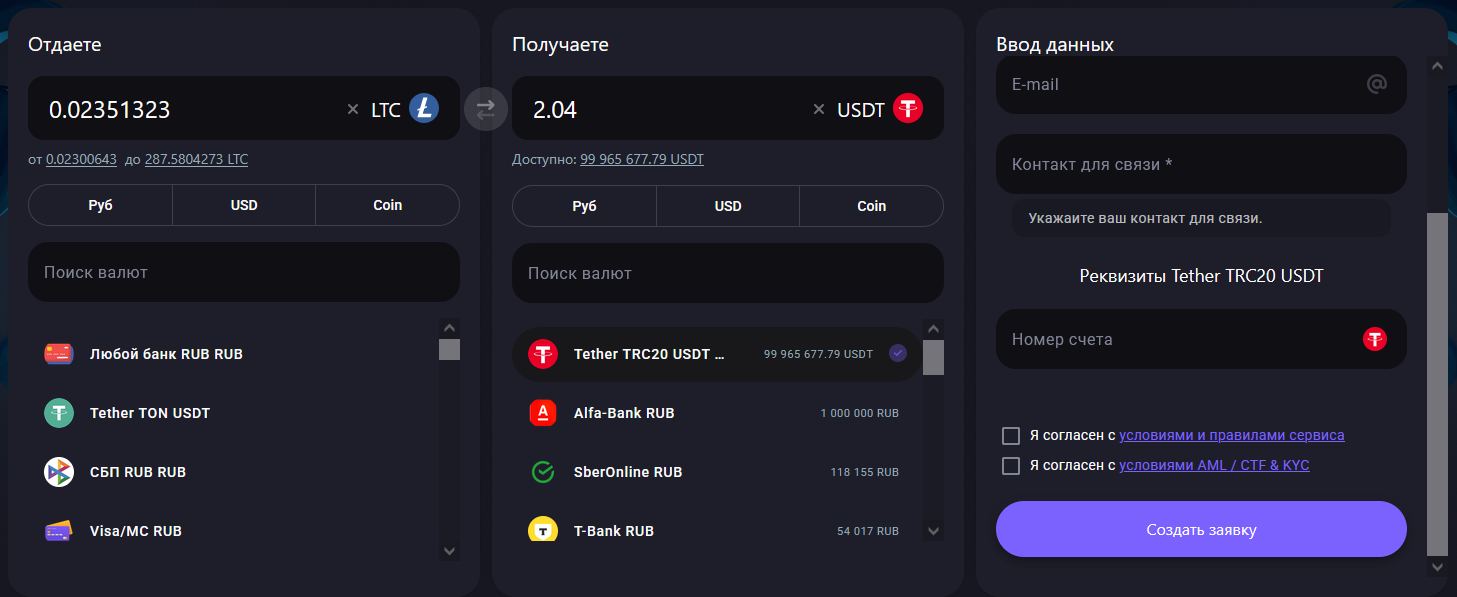
Task: Open the USD tab under Отдаете
Action: point(244,205)
